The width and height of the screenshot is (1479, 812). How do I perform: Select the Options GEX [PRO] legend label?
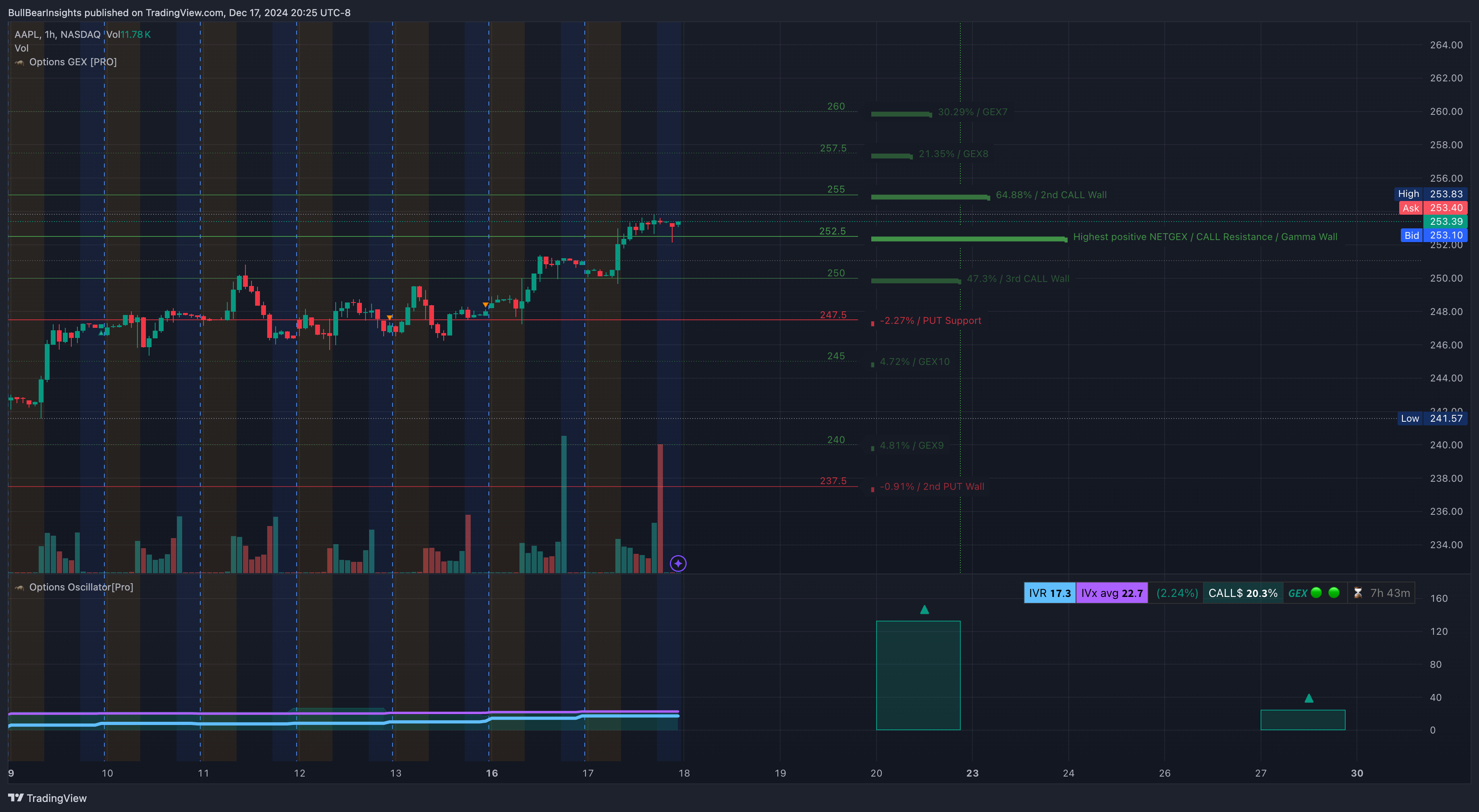tap(73, 62)
